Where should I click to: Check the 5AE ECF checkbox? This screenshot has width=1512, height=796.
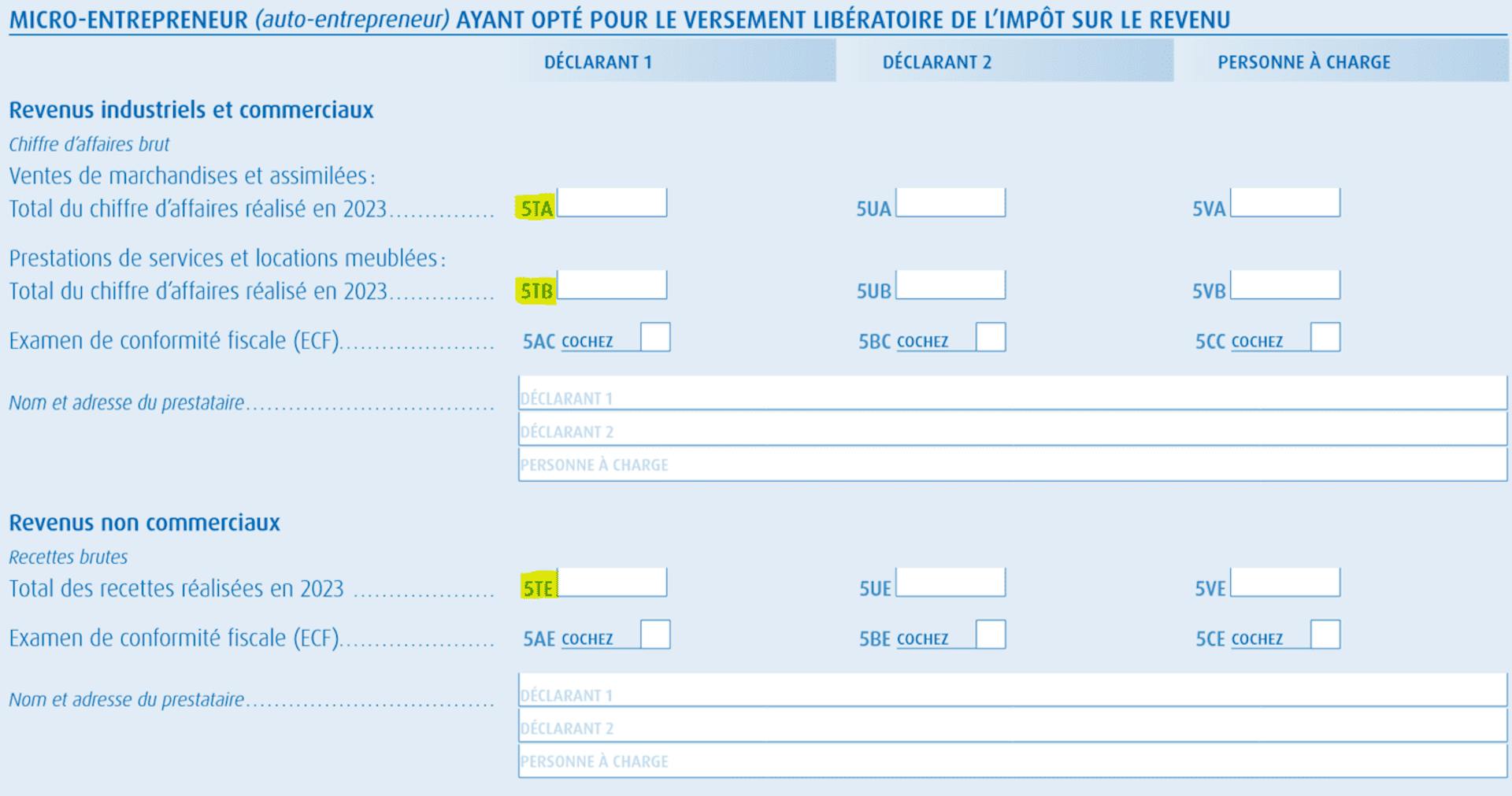pos(655,635)
